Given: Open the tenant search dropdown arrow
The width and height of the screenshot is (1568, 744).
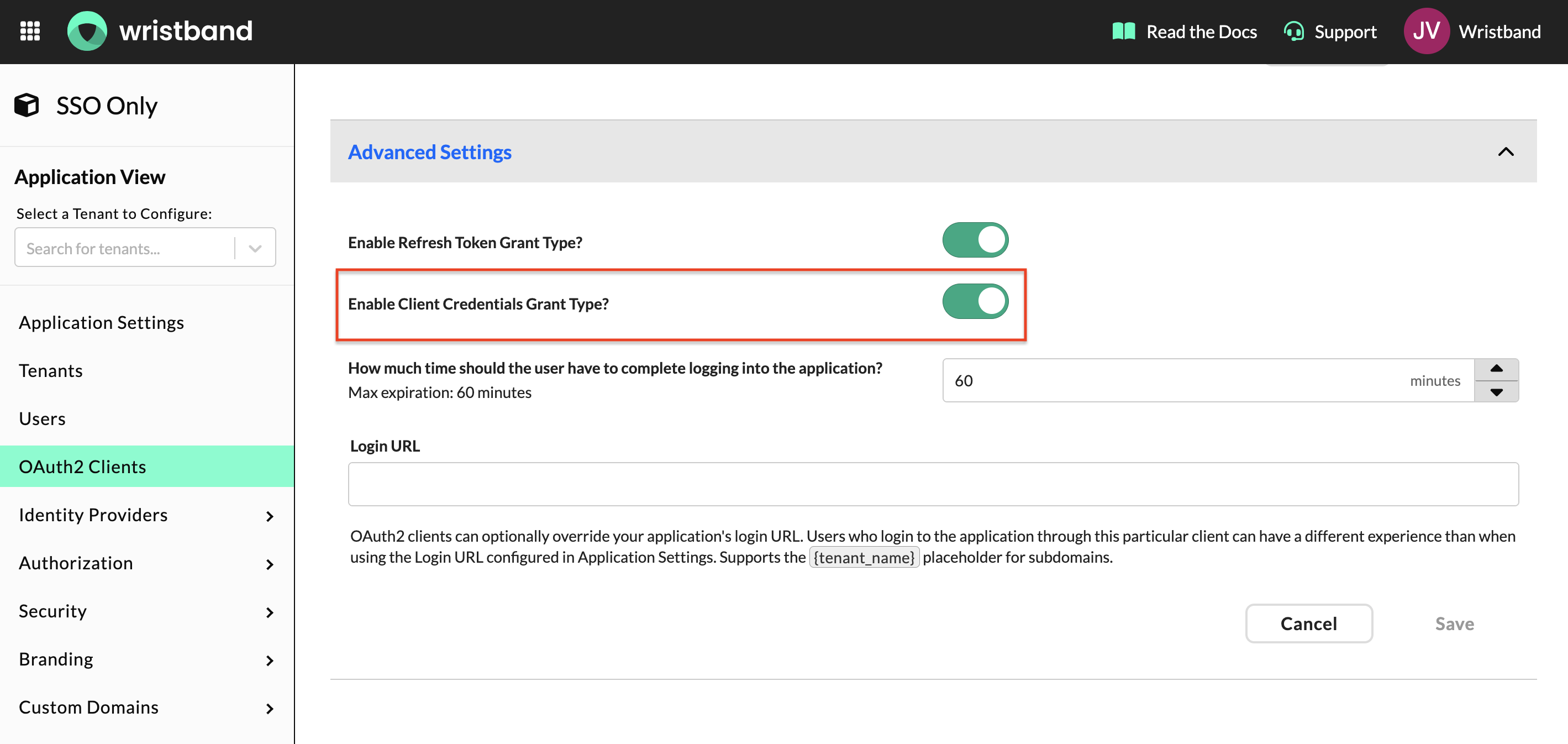Looking at the screenshot, I should 255,248.
